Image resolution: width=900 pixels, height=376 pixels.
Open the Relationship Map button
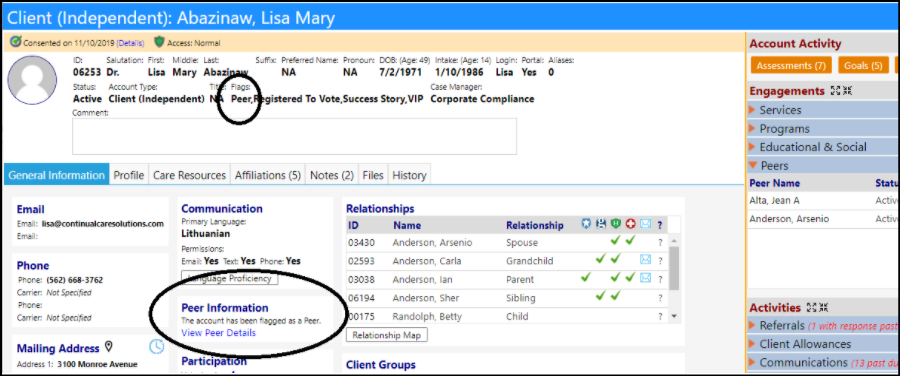click(387, 335)
